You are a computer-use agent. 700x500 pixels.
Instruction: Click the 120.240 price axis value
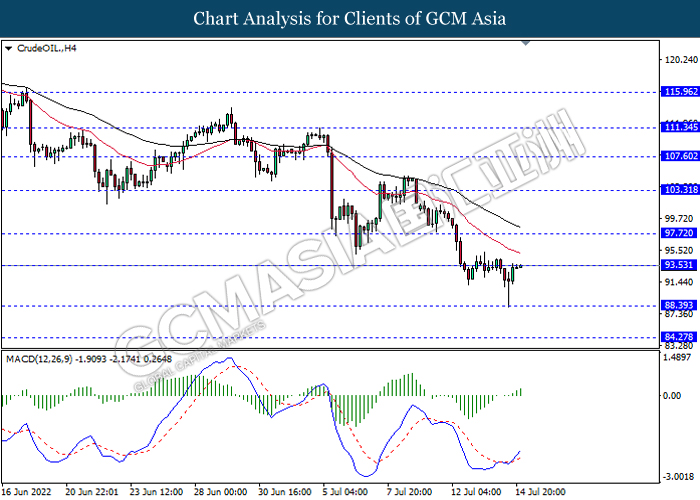(x=681, y=60)
